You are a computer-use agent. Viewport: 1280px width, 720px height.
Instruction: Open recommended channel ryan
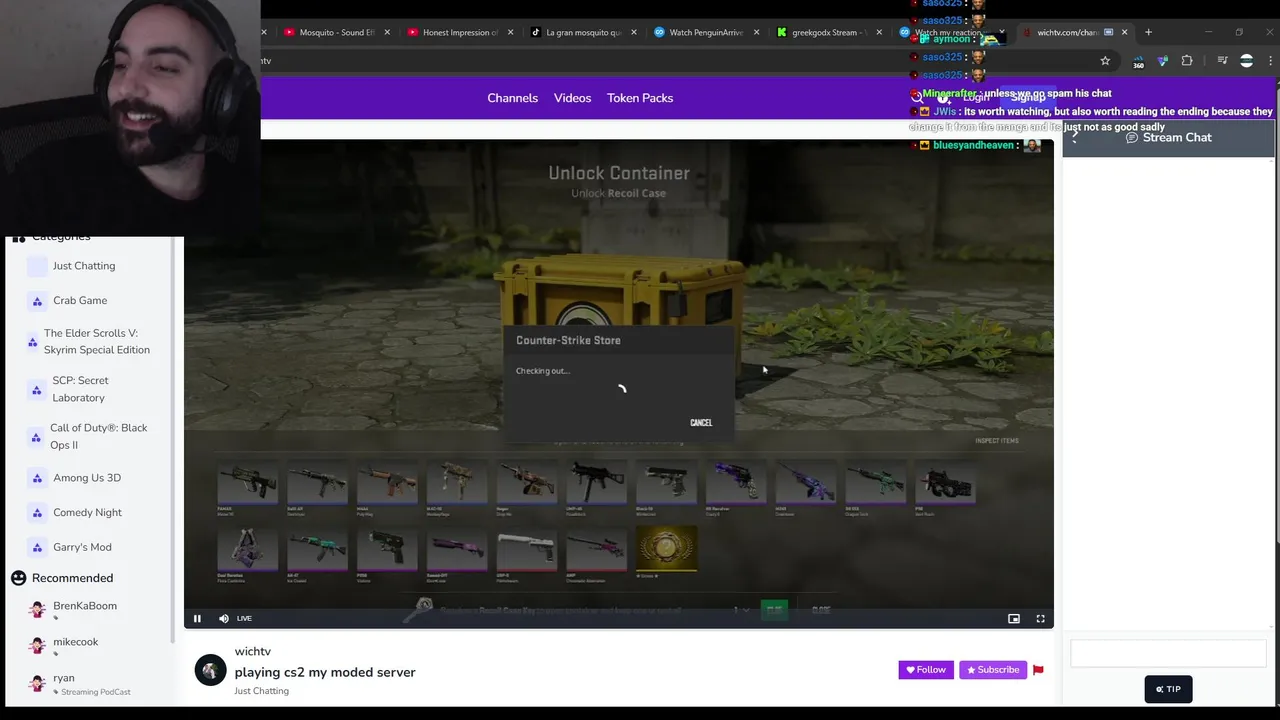(64, 678)
